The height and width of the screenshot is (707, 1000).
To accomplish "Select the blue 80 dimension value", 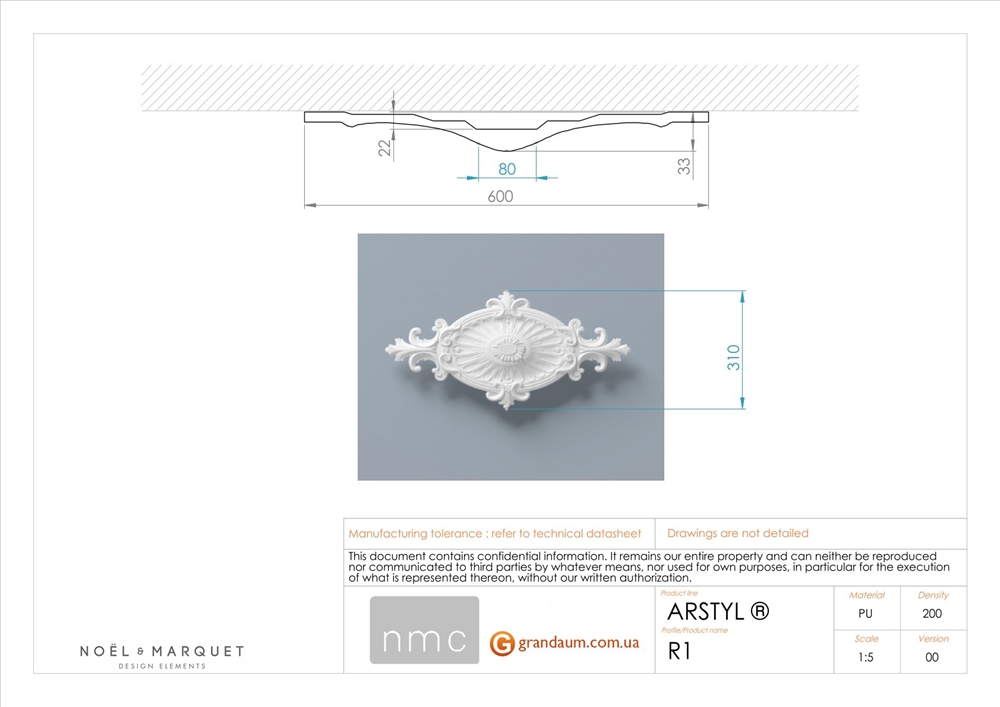I will (x=507, y=169).
